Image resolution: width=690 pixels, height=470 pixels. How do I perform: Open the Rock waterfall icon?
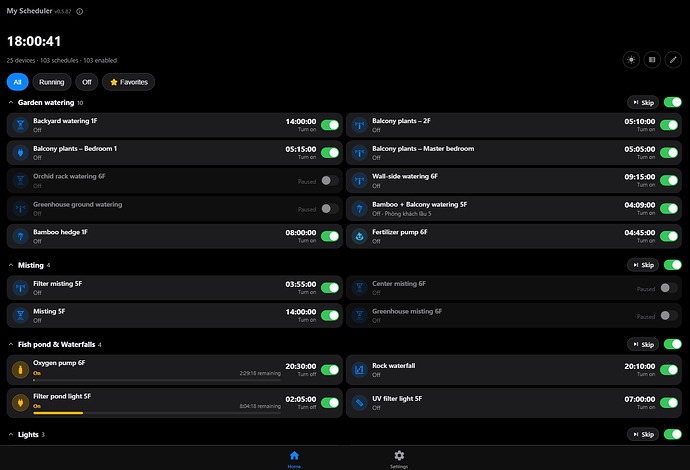click(360, 370)
